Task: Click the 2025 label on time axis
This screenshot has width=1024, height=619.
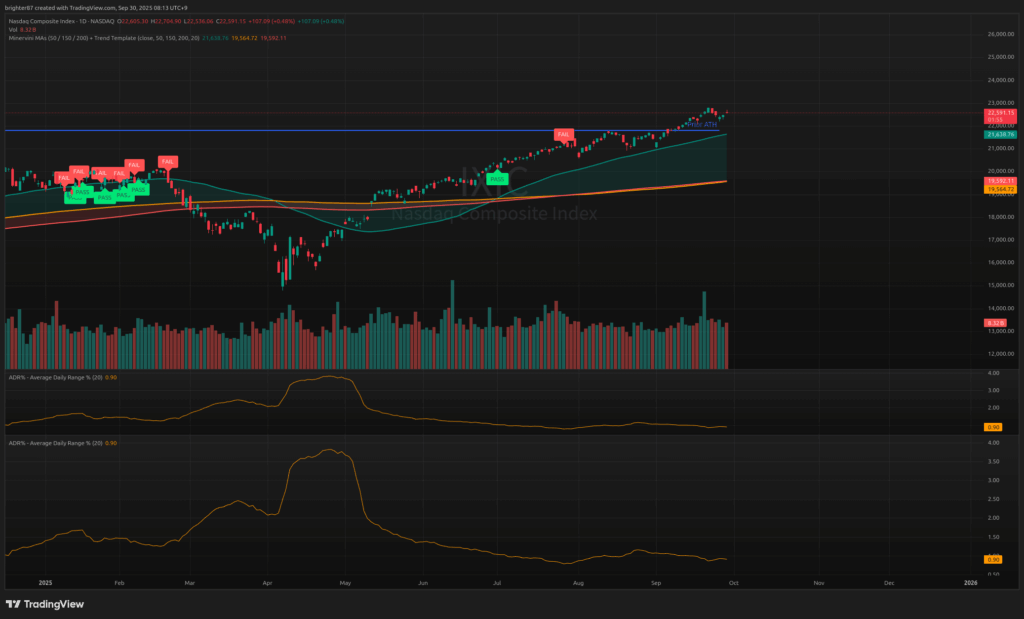Action: [x=45, y=582]
